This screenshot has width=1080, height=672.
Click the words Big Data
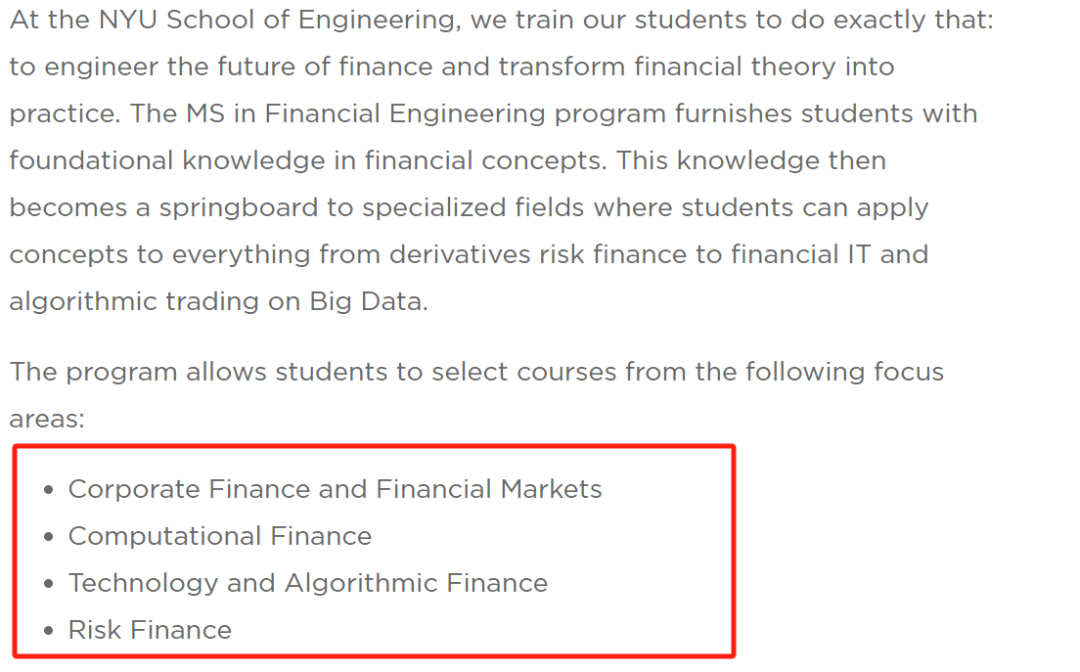(x=368, y=302)
